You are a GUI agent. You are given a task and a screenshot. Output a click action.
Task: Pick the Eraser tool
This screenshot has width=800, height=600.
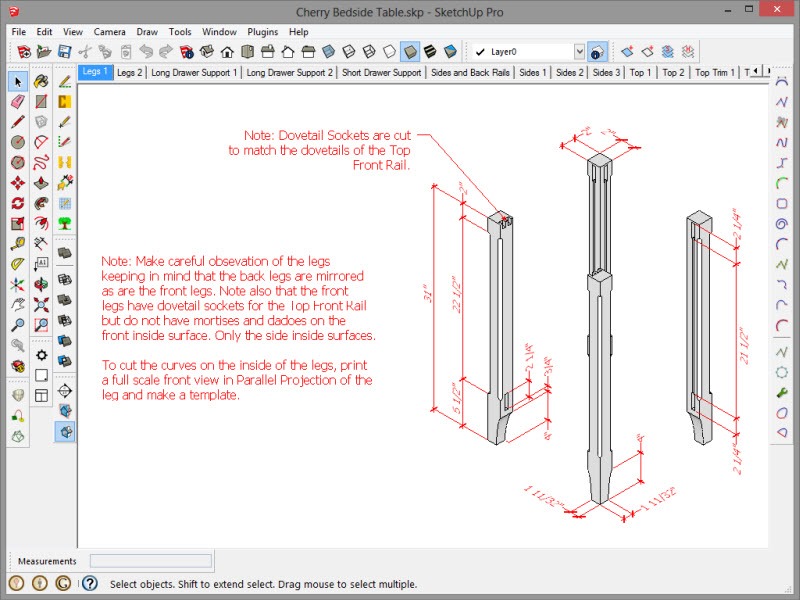pos(18,101)
